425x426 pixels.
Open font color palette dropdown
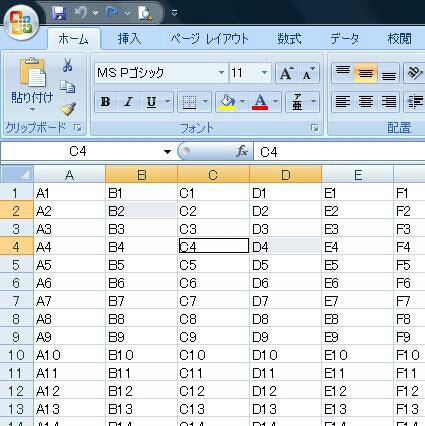tap(275, 101)
